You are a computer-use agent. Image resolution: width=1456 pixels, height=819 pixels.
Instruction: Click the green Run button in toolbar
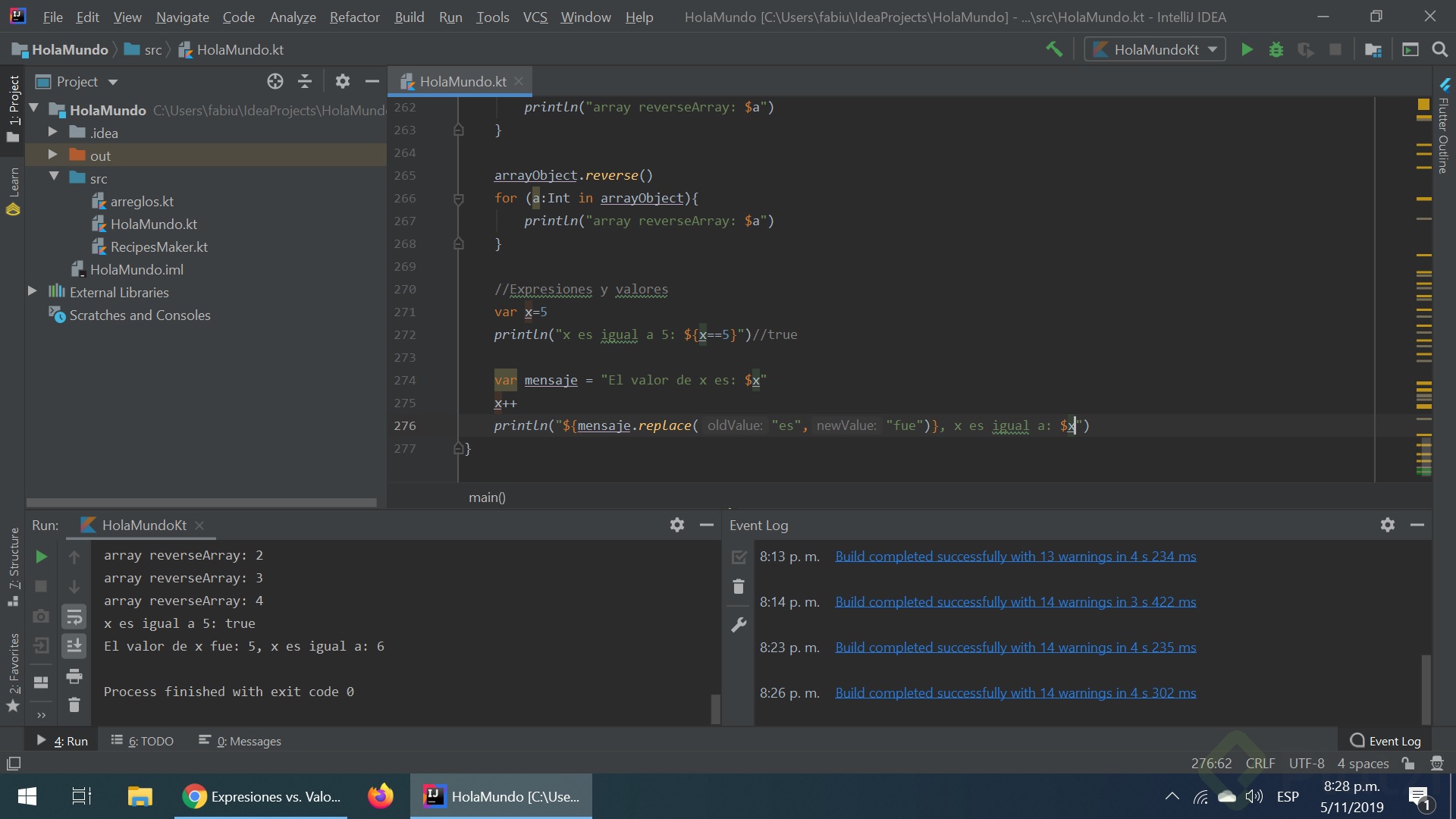(x=1247, y=50)
